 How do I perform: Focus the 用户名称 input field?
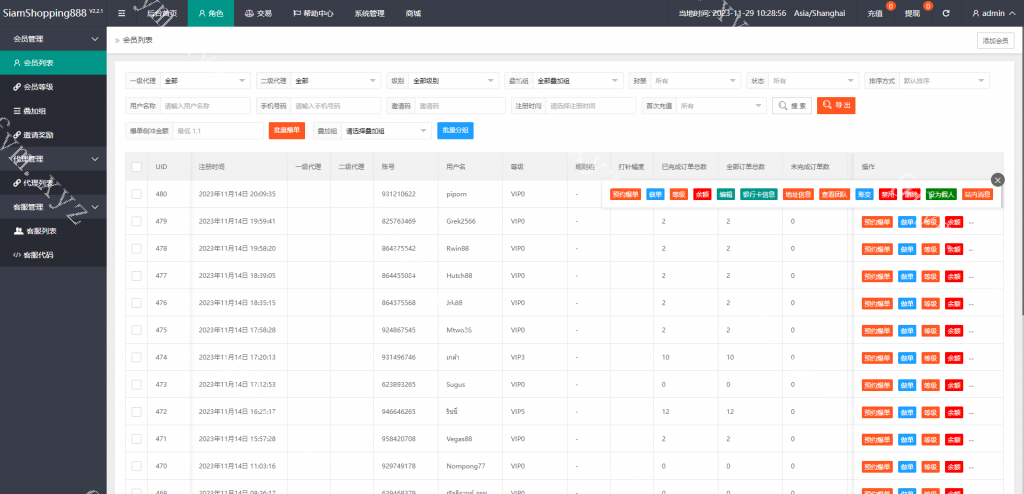click(x=205, y=105)
